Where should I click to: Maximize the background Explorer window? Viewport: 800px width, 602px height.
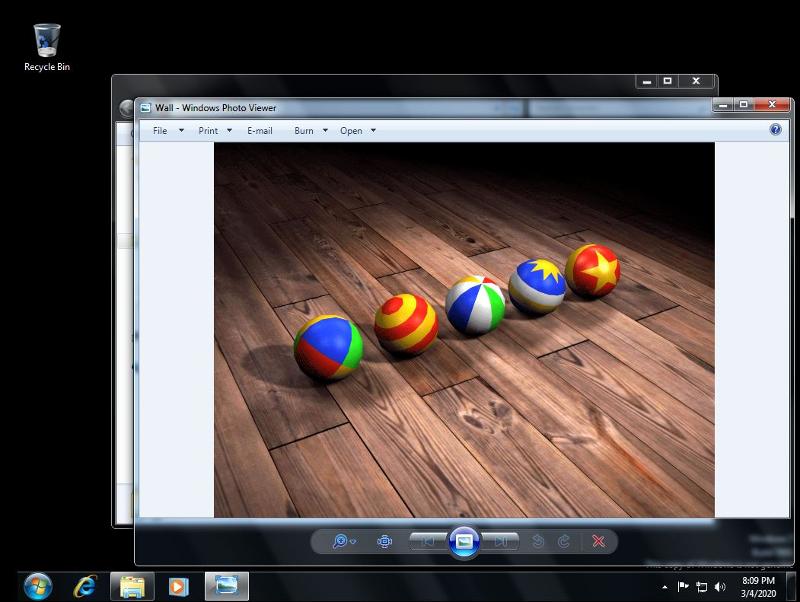click(x=667, y=81)
